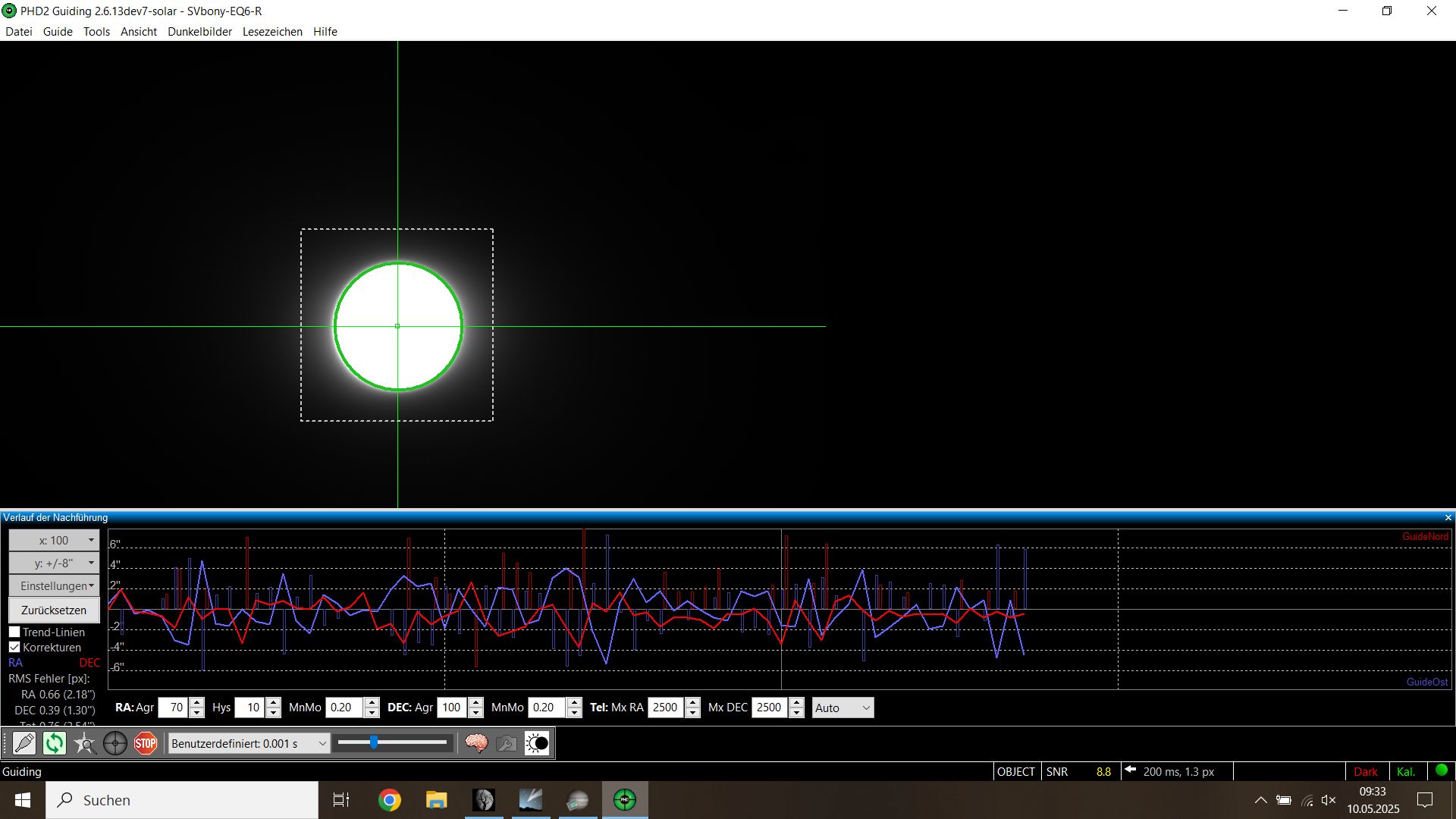
Task: Open the Benutzerdefiniert exposure time dropdown
Action: coord(249,743)
